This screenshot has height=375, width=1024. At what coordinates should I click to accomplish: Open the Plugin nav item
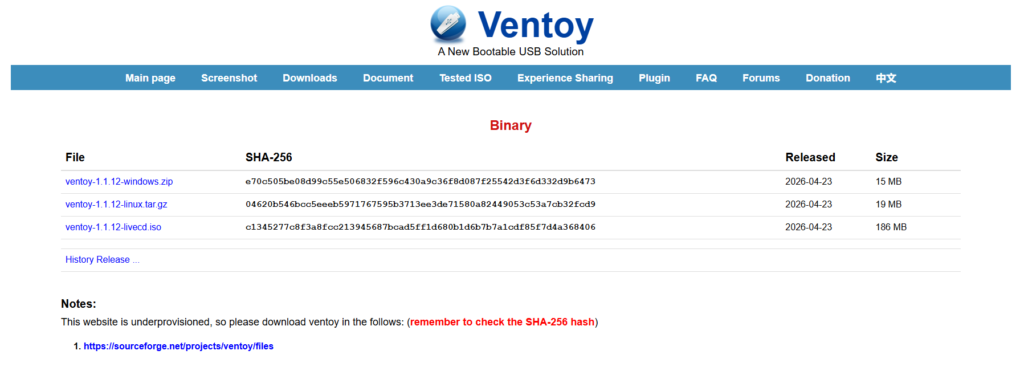click(x=654, y=78)
